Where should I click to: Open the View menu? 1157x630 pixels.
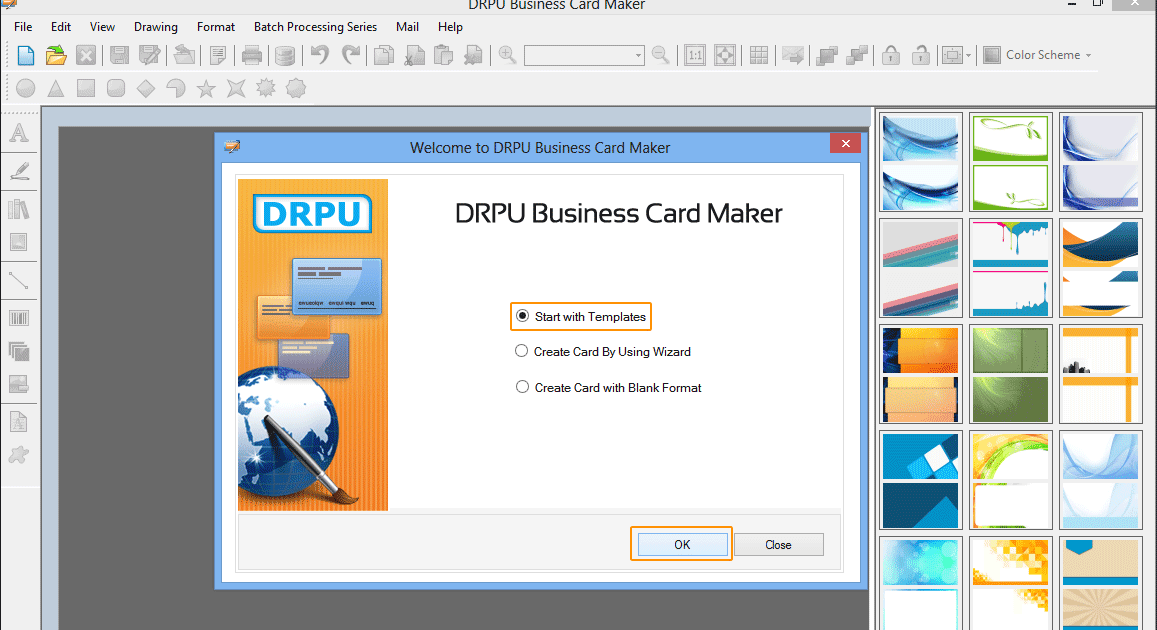coord(102,27)
